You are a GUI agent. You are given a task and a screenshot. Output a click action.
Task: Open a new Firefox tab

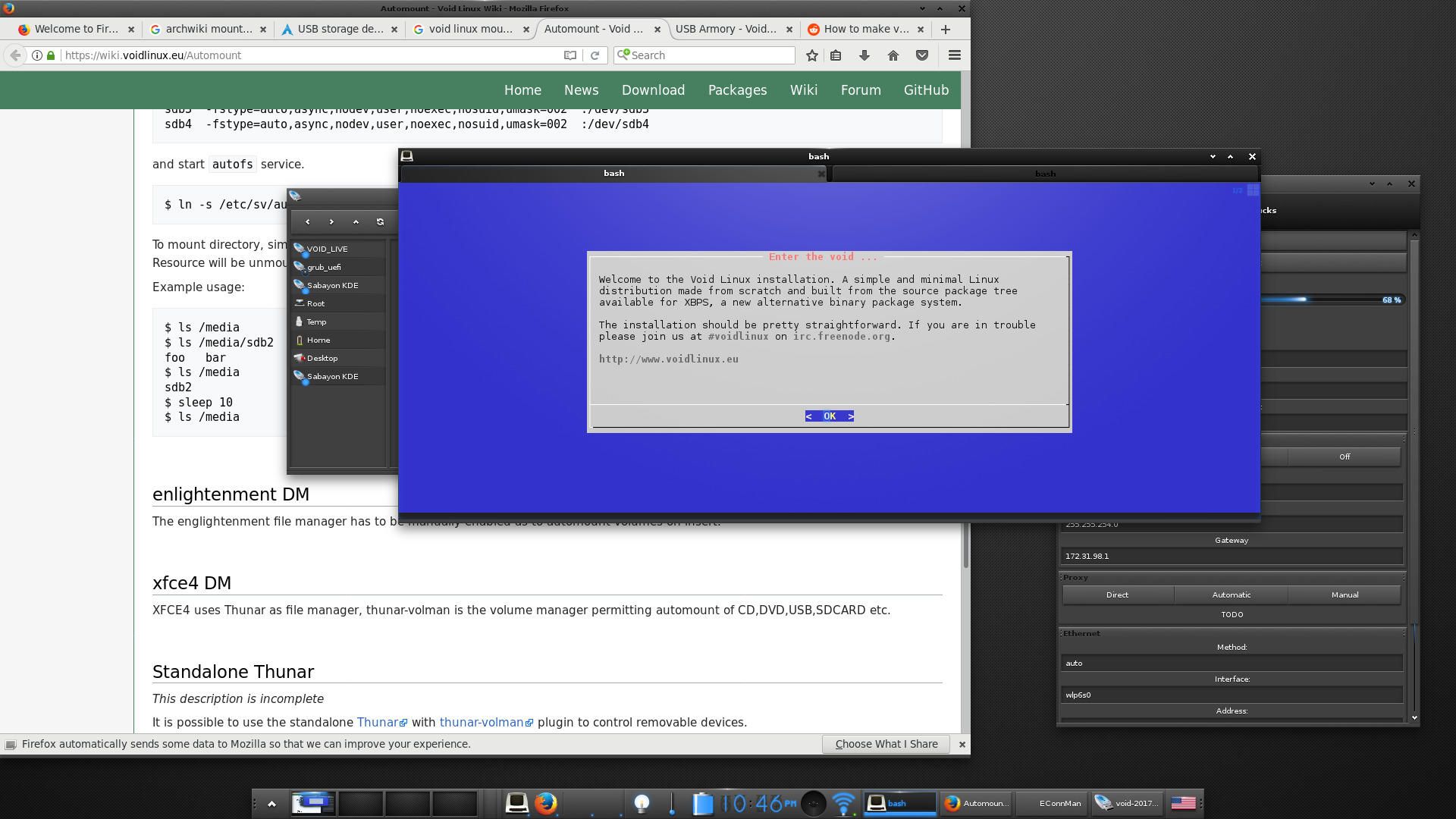946,30
